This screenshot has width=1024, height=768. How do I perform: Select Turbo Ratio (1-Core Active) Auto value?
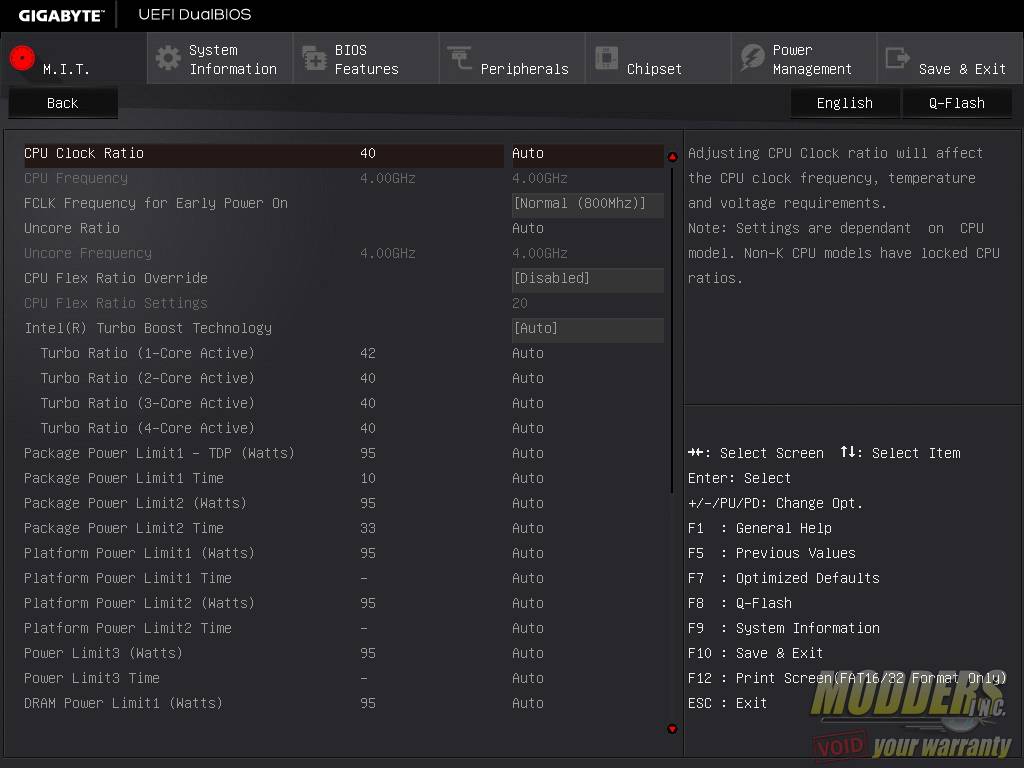tap(528, 353)
